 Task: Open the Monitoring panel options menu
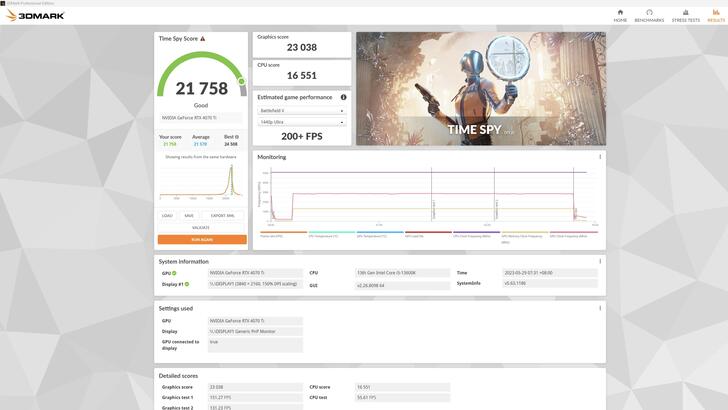pos(600,157)
